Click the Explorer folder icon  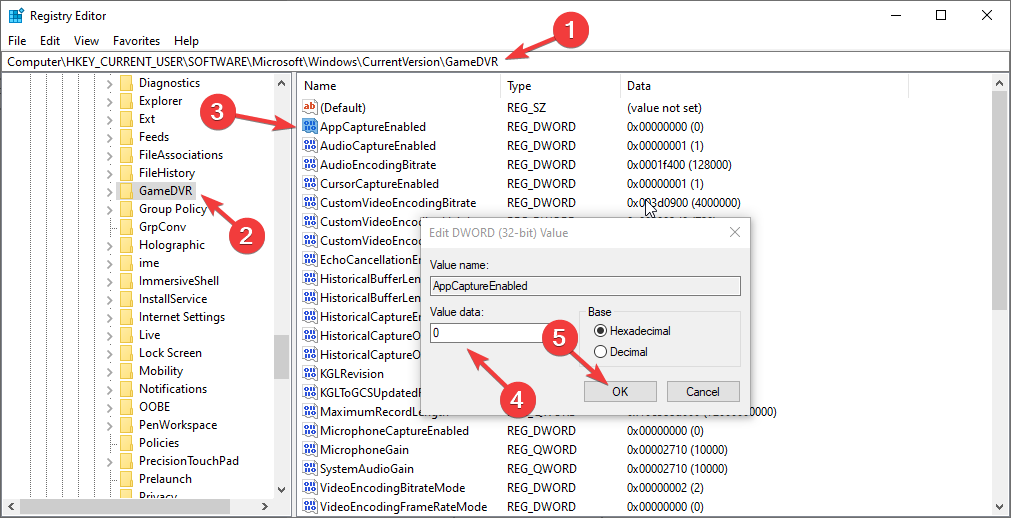click(126, 101)
